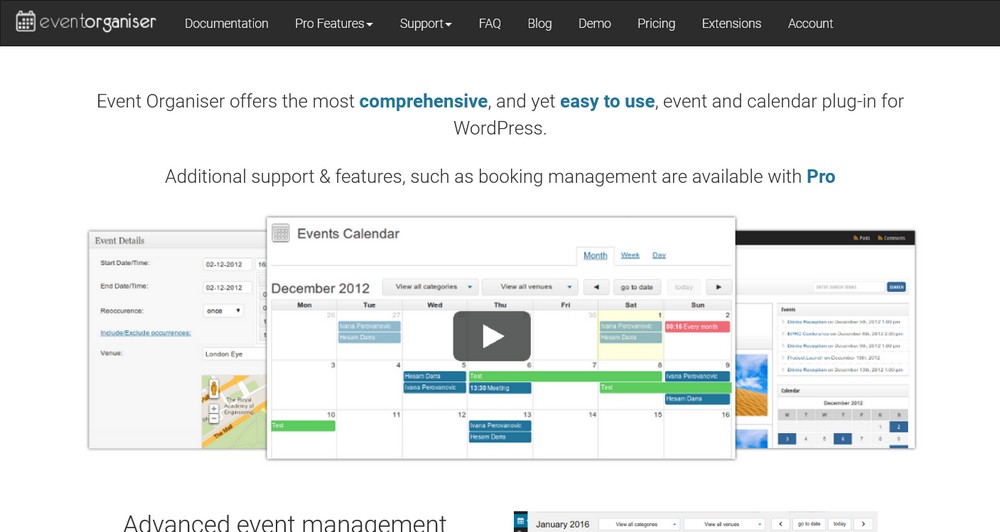Follow the 'Pro' link

(x=821, y=177)
